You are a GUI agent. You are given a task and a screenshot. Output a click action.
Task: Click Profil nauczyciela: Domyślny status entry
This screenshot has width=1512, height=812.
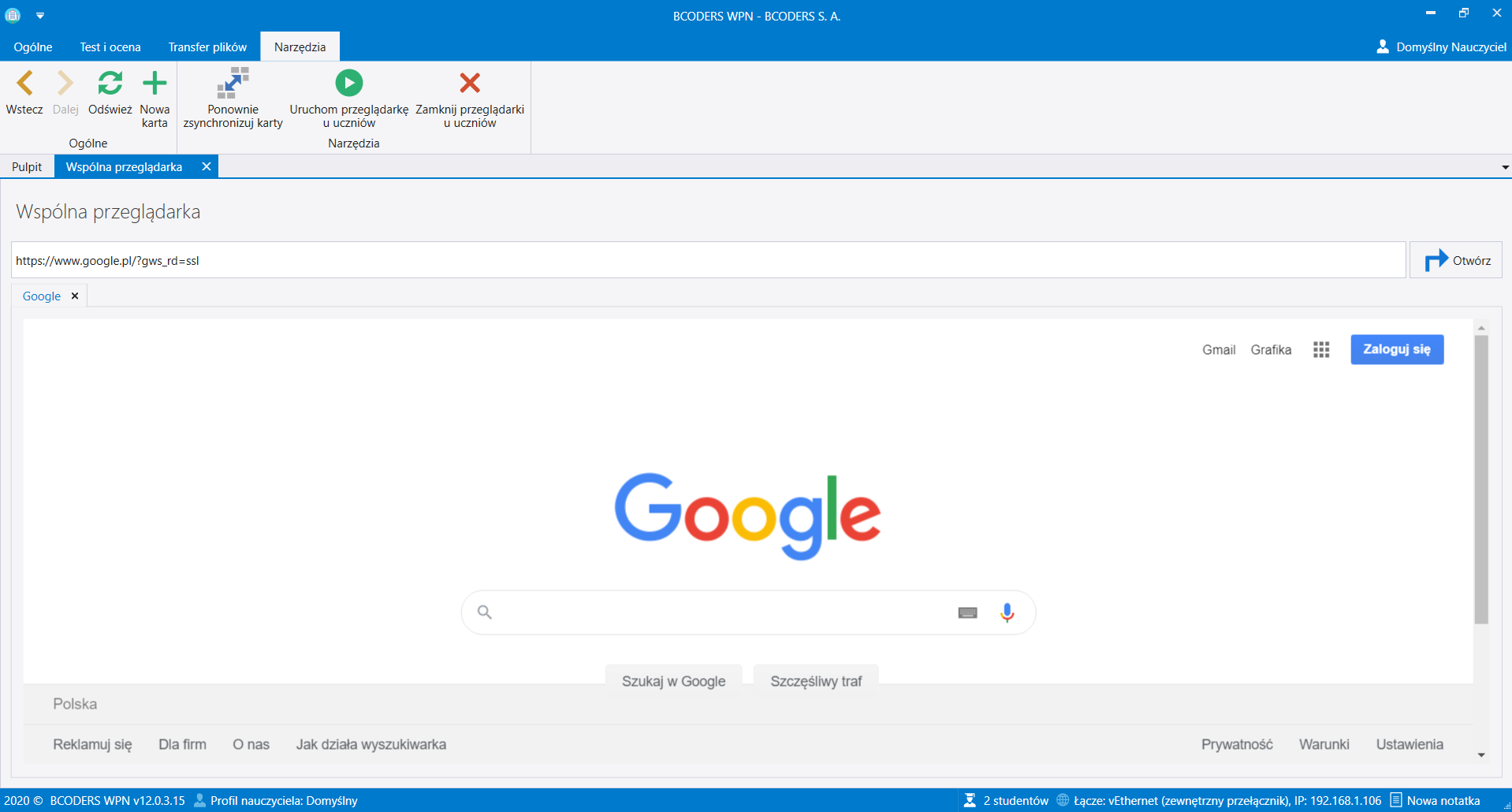[275, 800]
